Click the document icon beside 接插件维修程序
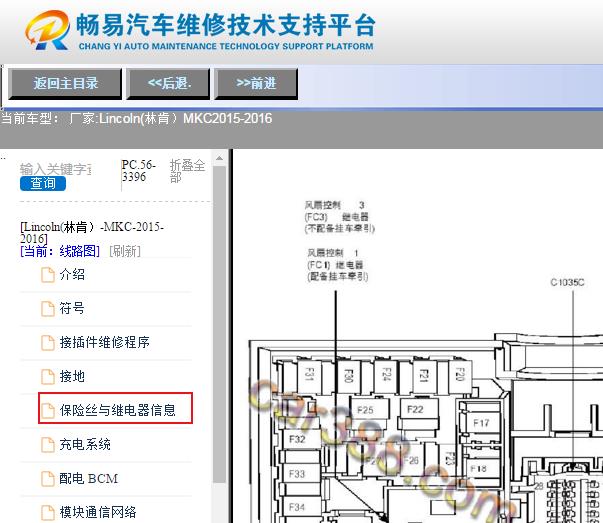 coord(48,342)
